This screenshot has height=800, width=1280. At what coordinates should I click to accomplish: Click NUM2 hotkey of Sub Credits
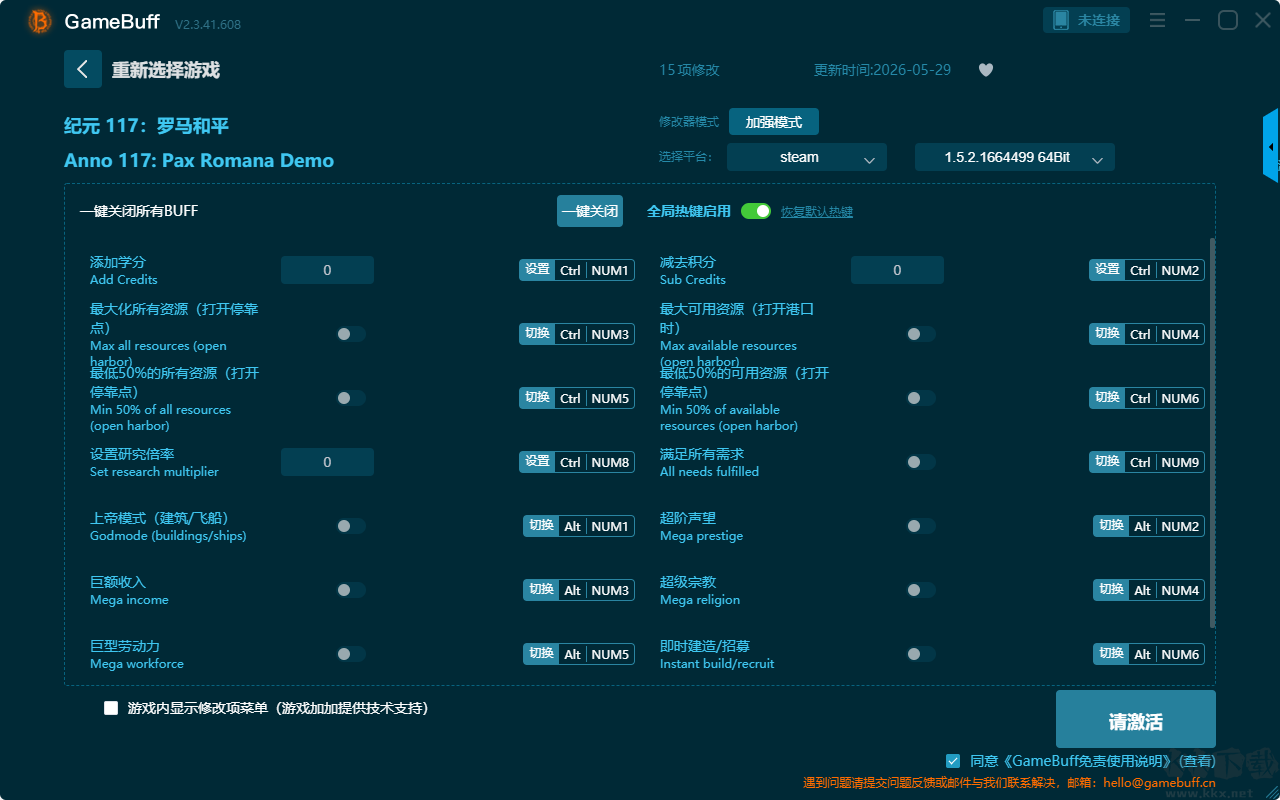(1180, 270)
